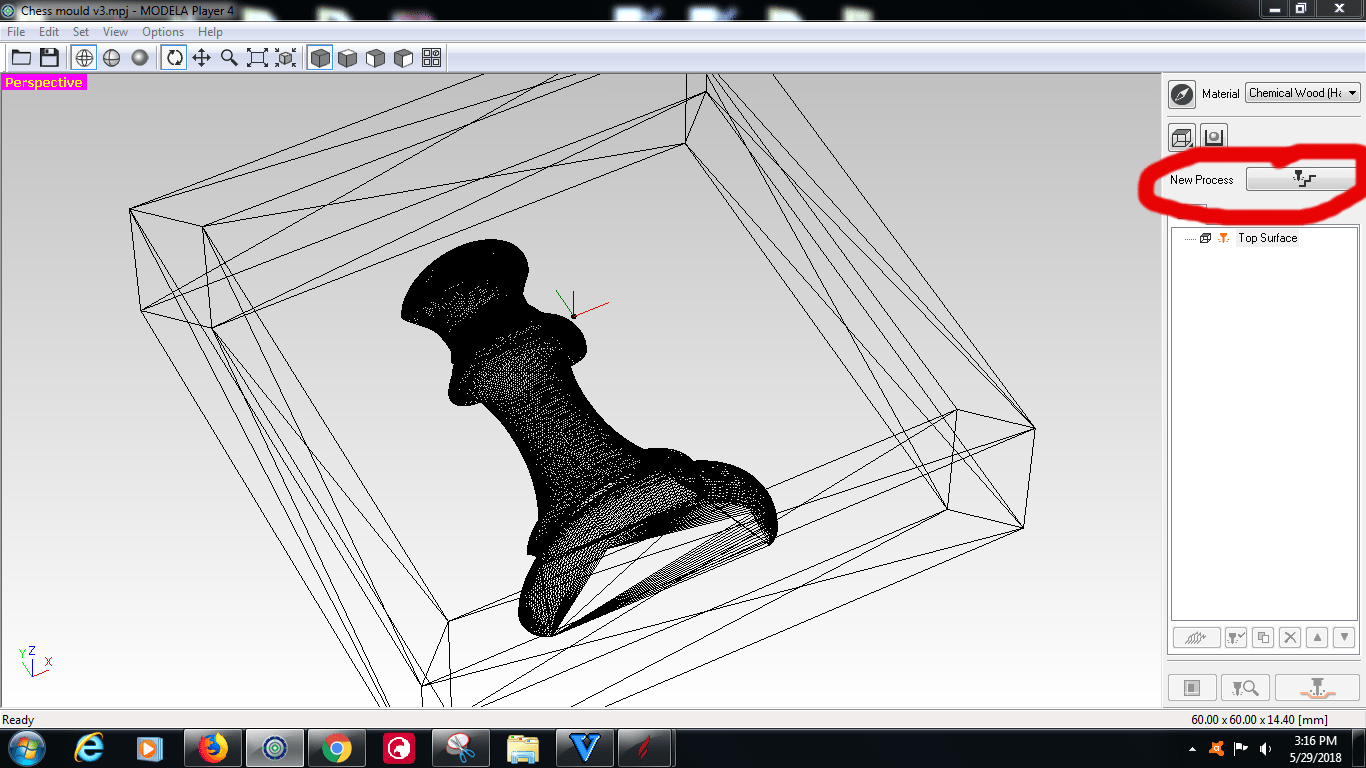
Task: Click the fit model to view icon
Action: (x=286, y=58)
